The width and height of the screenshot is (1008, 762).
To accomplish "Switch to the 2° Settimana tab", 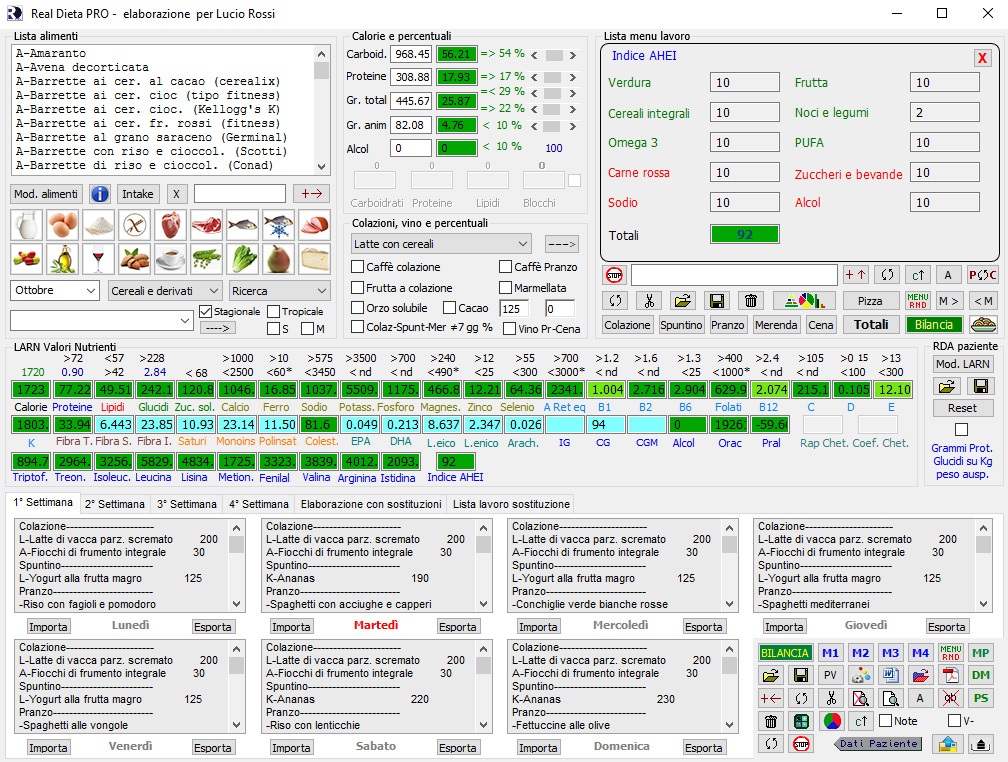I will pos(115,504).
